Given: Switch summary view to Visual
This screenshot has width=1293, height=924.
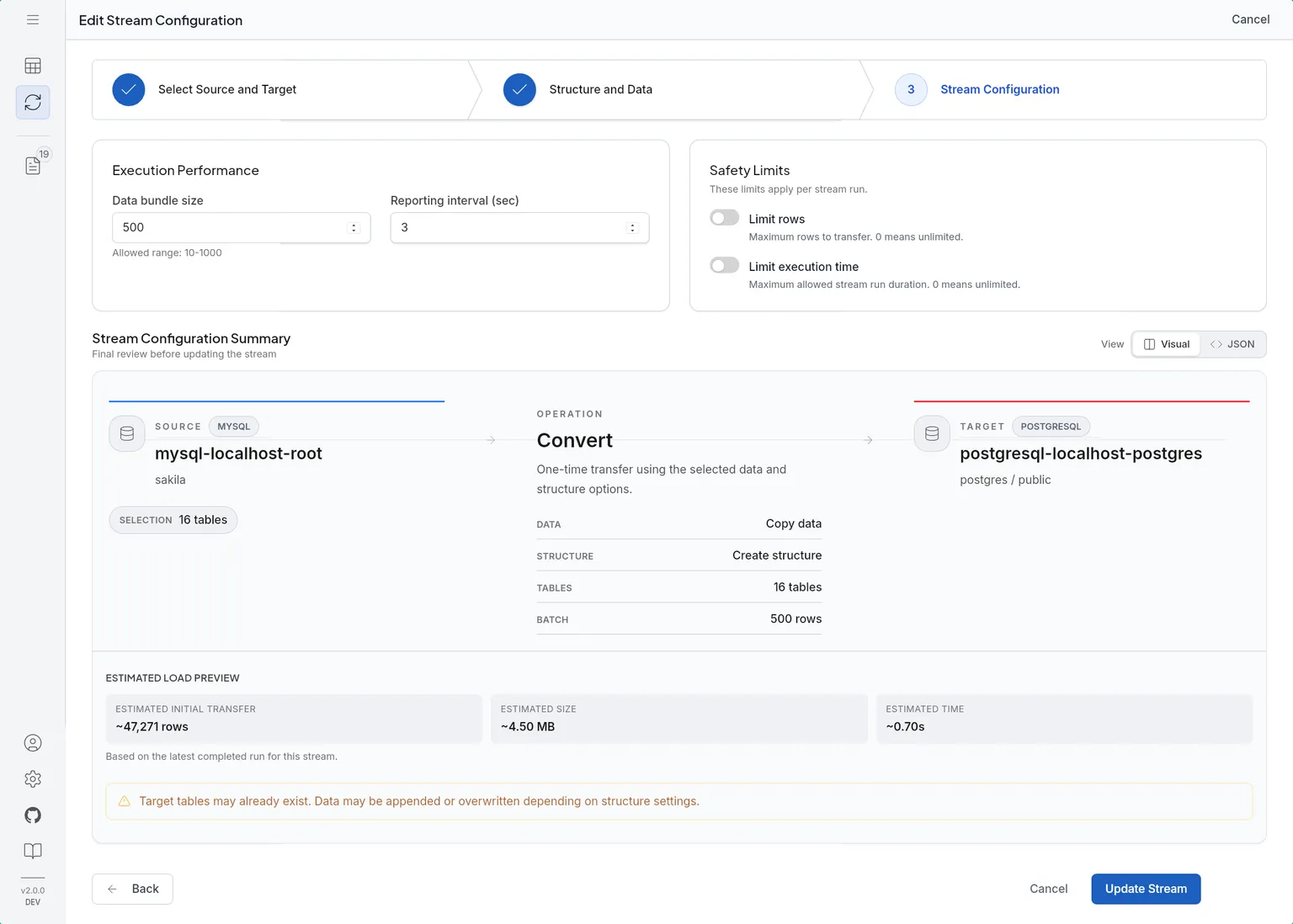Looking at the screenshot, I should [x=1167, y=344].
